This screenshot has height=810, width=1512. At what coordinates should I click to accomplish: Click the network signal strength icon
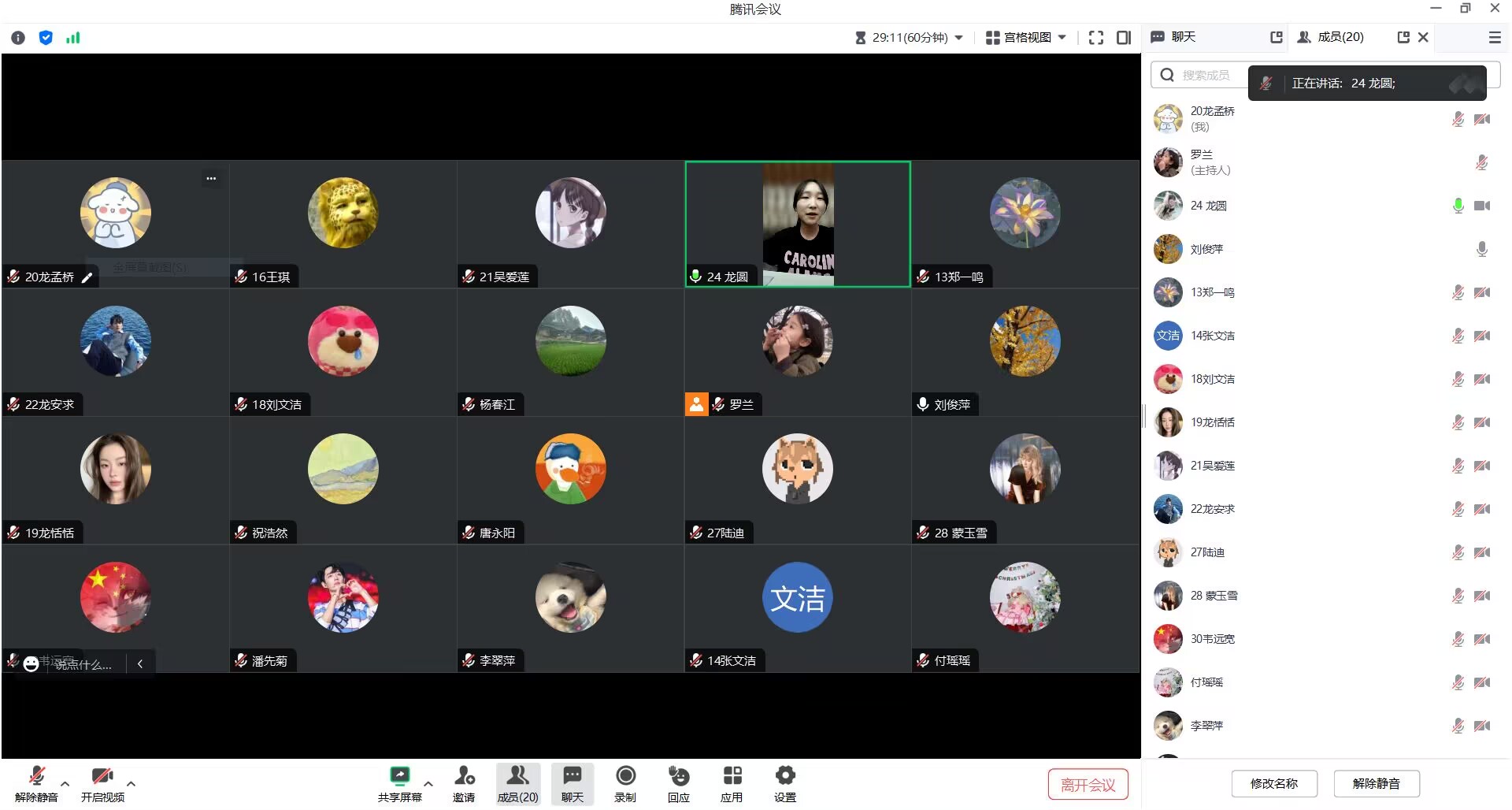pos(73,38)
